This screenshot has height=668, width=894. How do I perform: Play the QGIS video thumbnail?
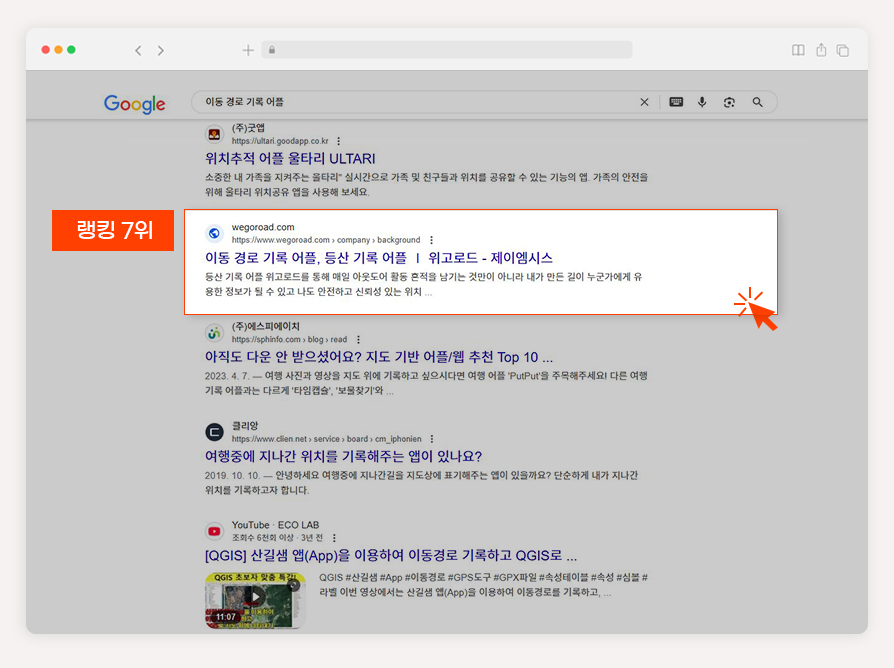coord(255,601)
